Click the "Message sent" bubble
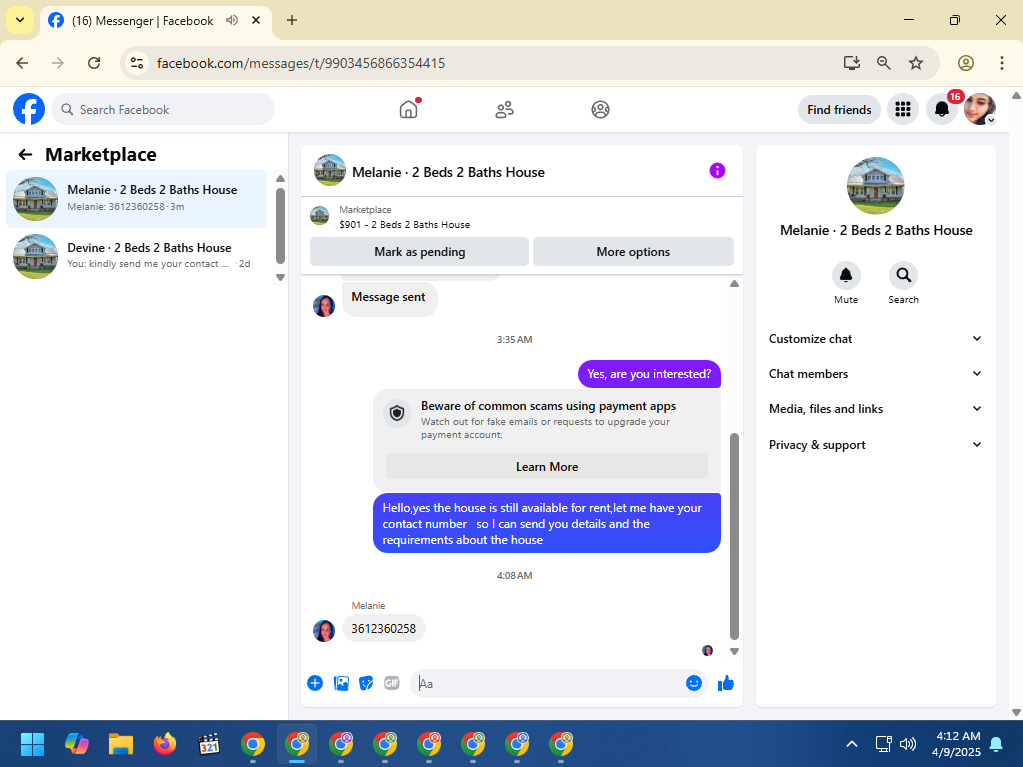 [x=389, y=297]
